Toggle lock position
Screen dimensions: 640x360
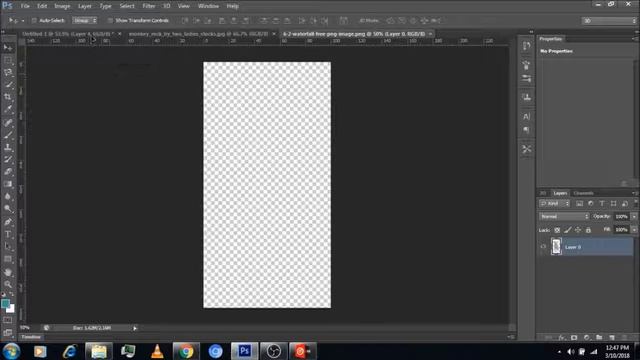(x=578, y=230)
